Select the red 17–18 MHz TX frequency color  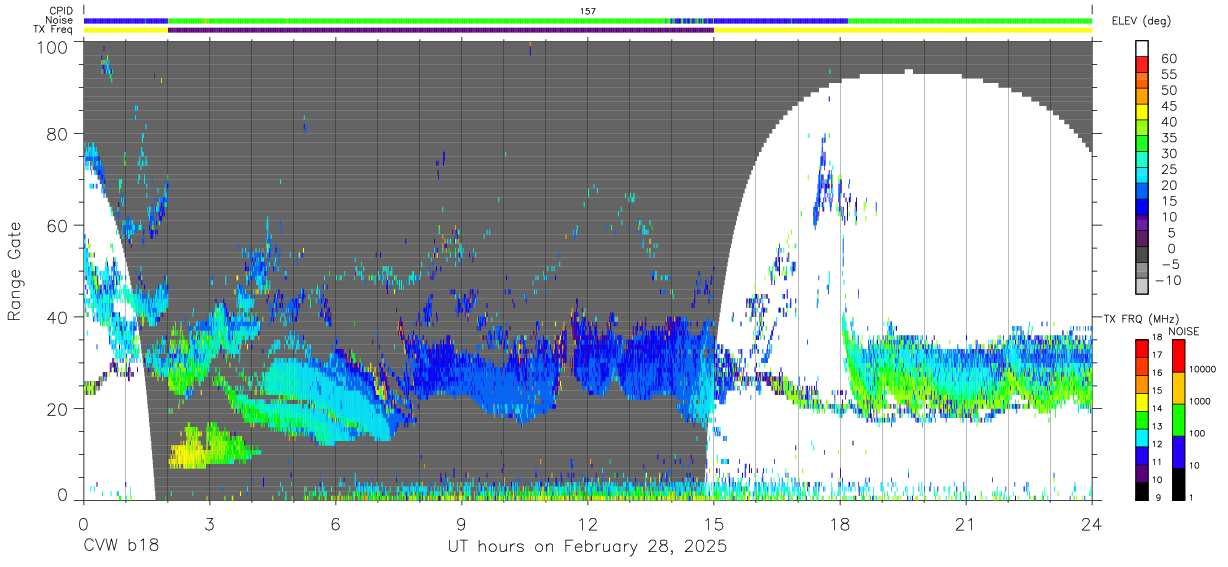coord(1141,348)
